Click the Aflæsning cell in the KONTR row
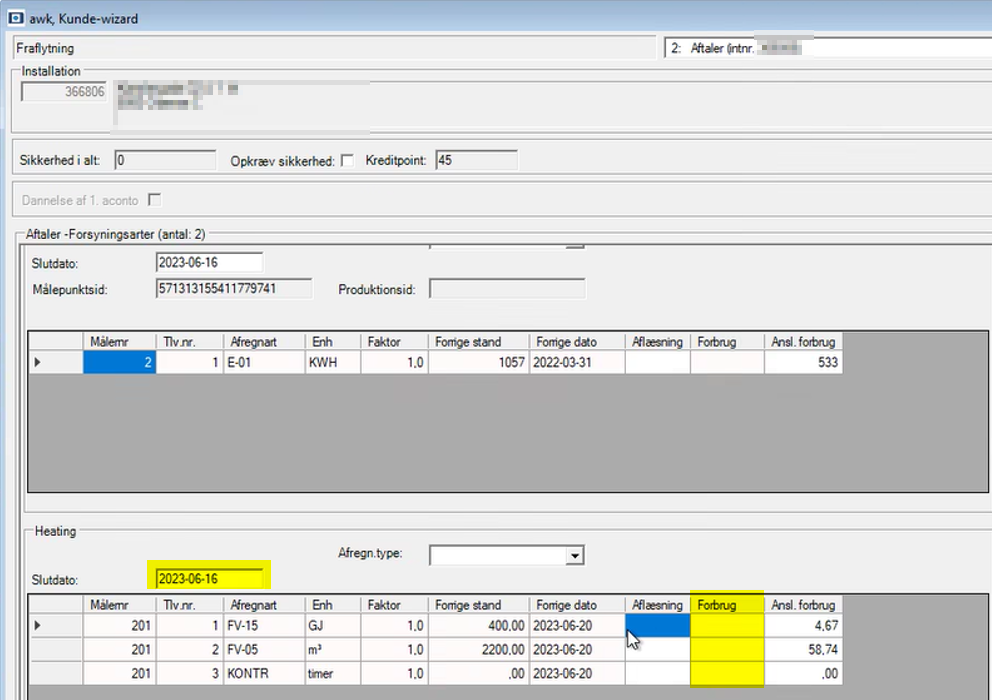 [x=657, y=673]
